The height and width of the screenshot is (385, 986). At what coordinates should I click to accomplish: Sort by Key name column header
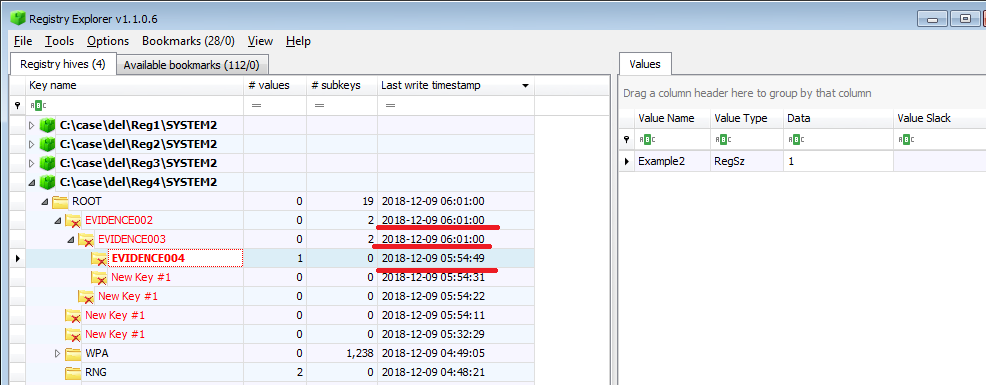point(134,86)
